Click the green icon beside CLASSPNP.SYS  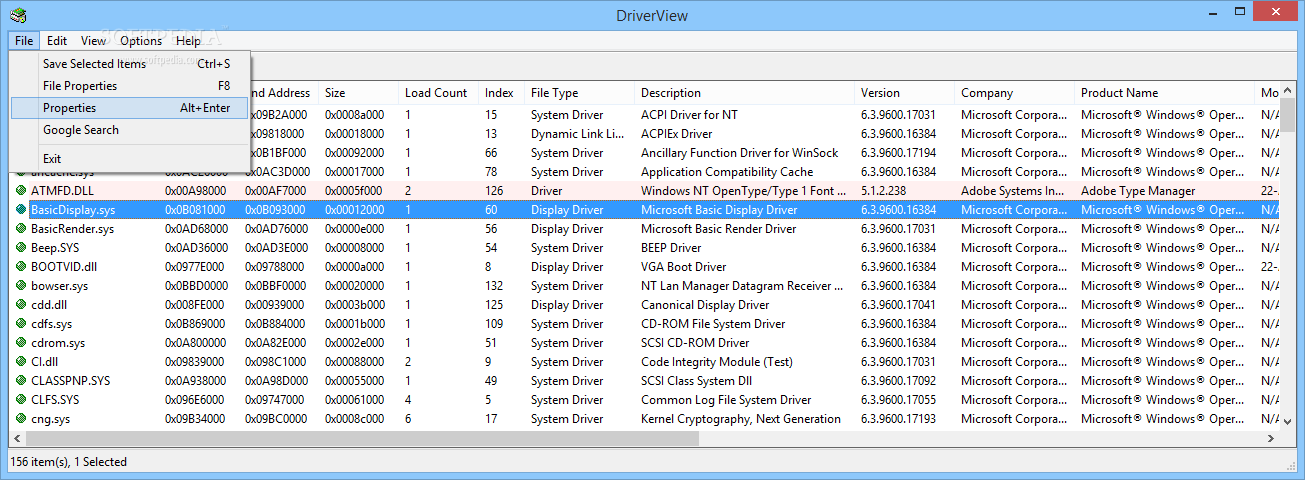(21, 381)
